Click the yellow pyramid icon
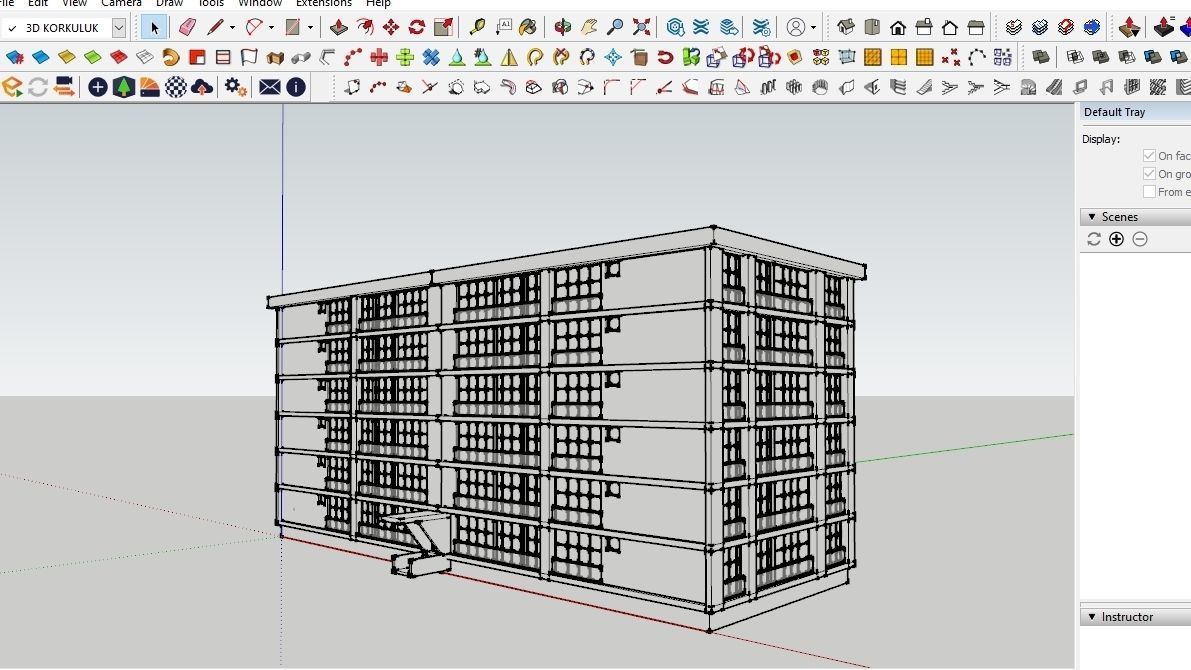This screenshot has width=1191, height=670. click(508, 58)
